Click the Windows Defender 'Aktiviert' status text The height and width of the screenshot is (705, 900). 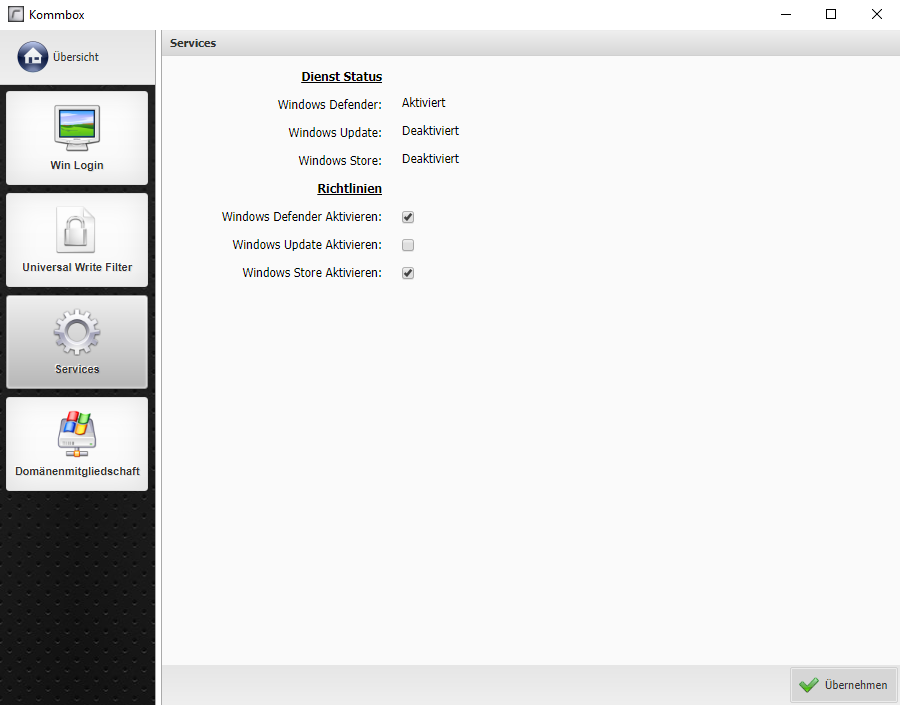pos(423,103)
